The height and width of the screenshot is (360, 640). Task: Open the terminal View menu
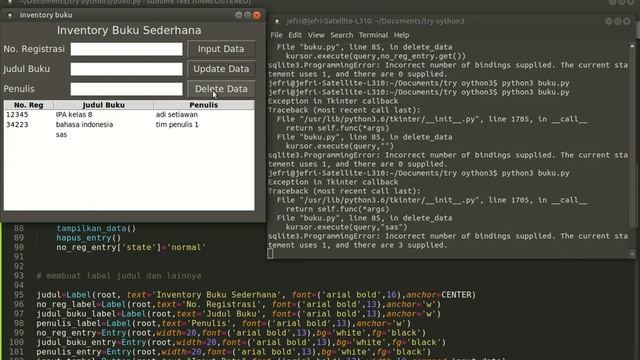pos(316,35)
